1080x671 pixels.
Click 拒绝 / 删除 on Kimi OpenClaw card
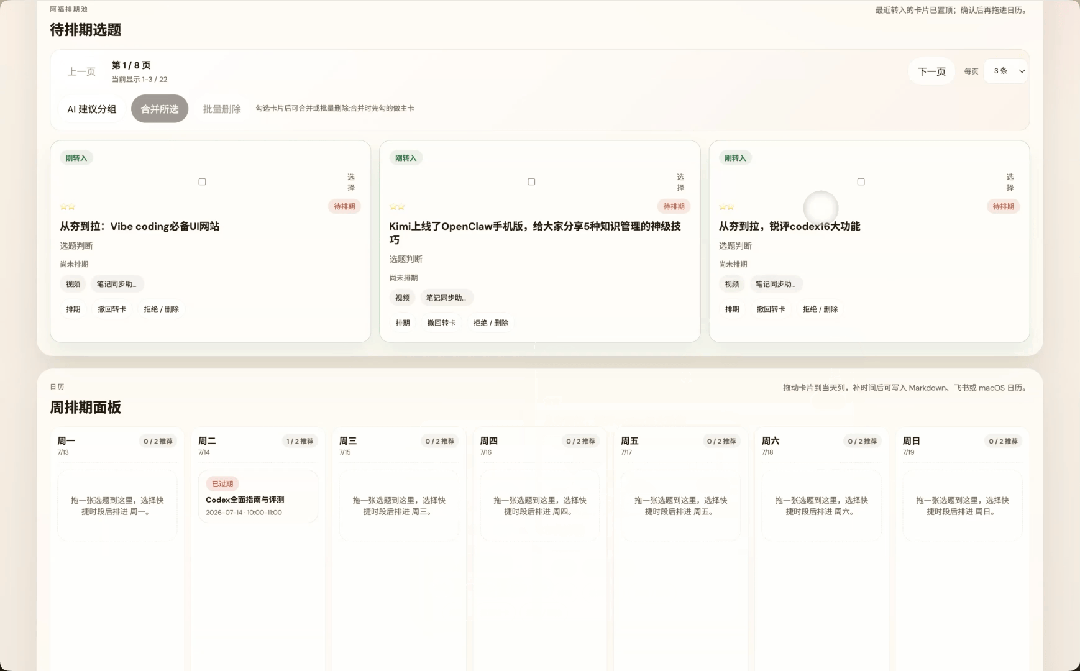(490, 322)
